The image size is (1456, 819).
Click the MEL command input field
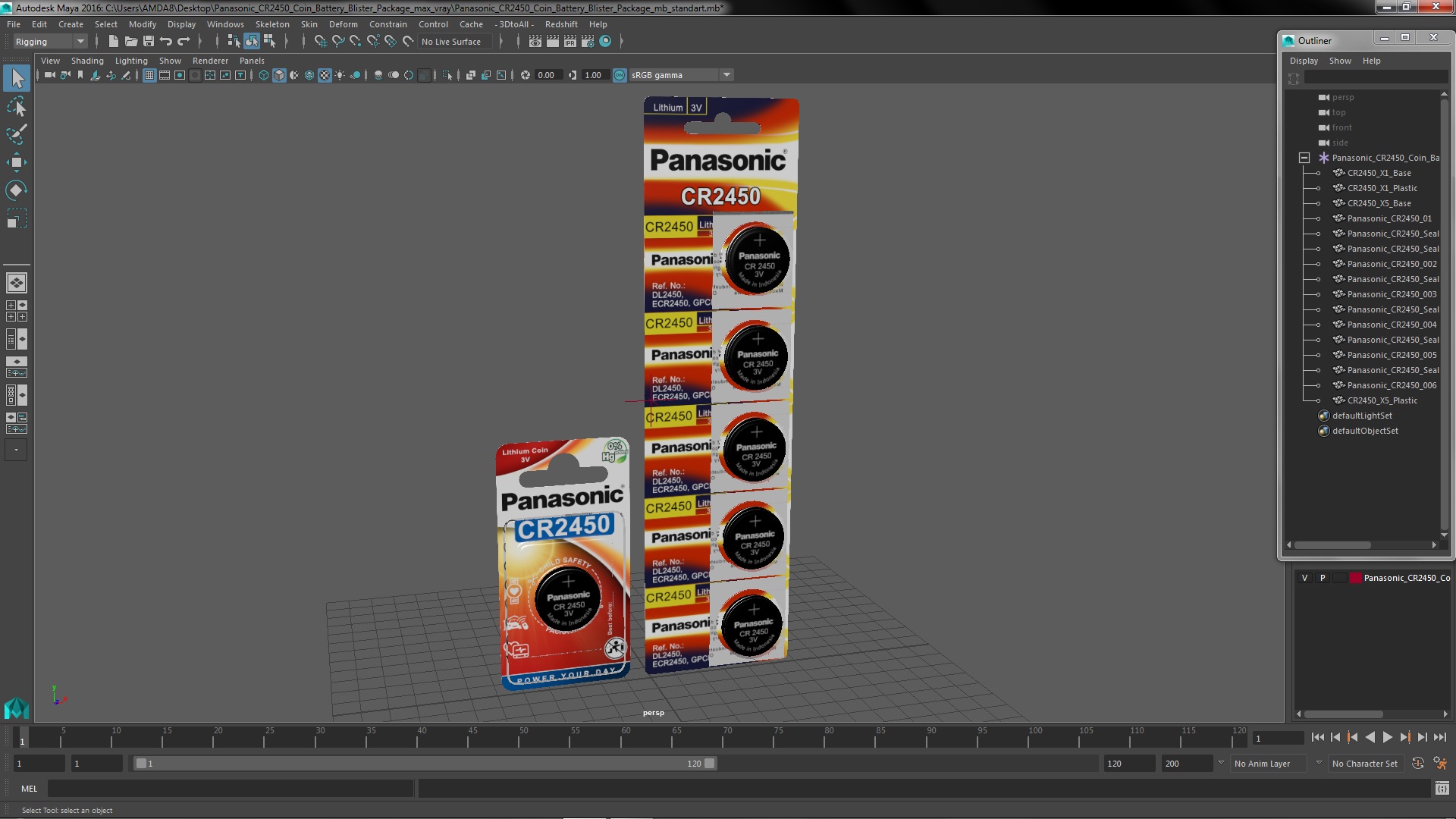[231, 789]
